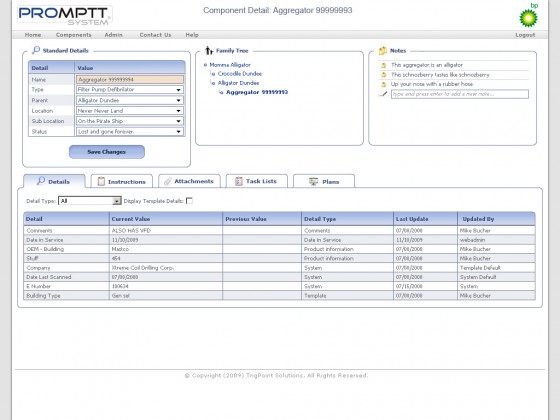Switch to the Plans tab

[x=324, y=181]
